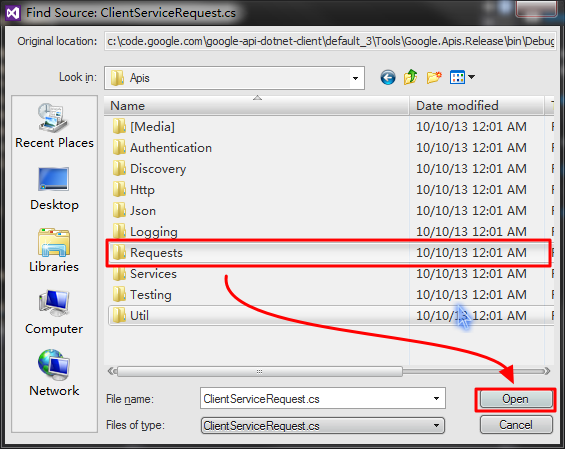
Task: Create a new folder icon
Action: [434, 77]
